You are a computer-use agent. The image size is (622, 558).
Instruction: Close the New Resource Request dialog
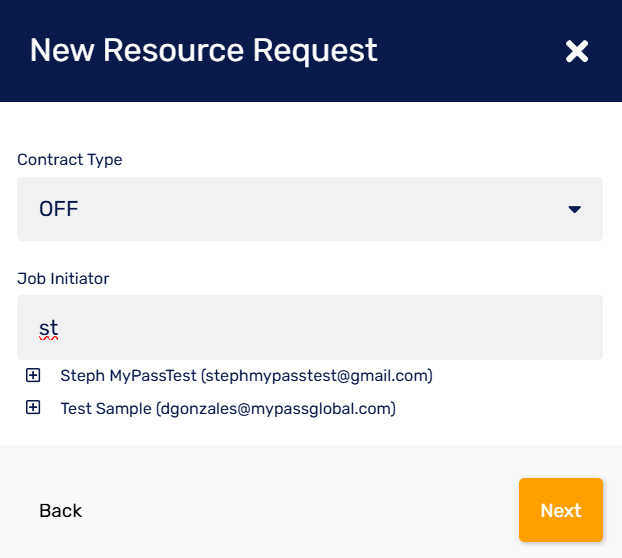576,51
